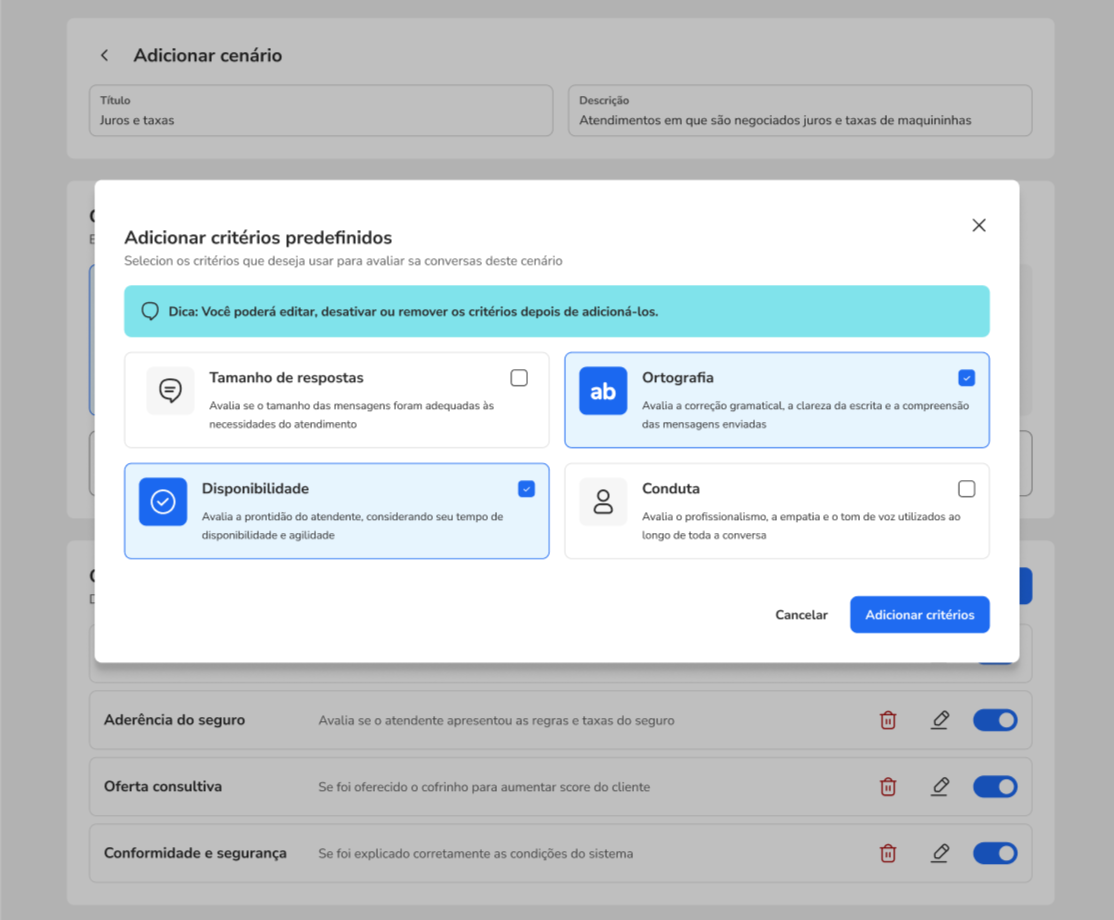Viewport: 1114px width, 920px height.
Task: Click the Descrição input field
Action: [800, 111]
